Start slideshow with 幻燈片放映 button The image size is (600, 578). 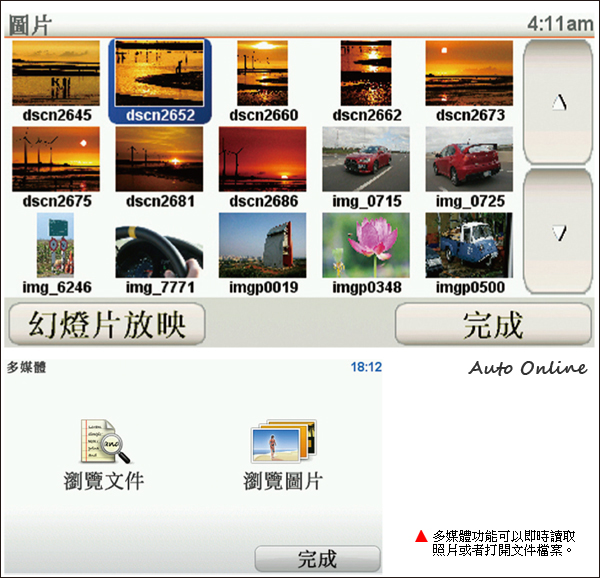pyautogui.click(x=105, y=324)
